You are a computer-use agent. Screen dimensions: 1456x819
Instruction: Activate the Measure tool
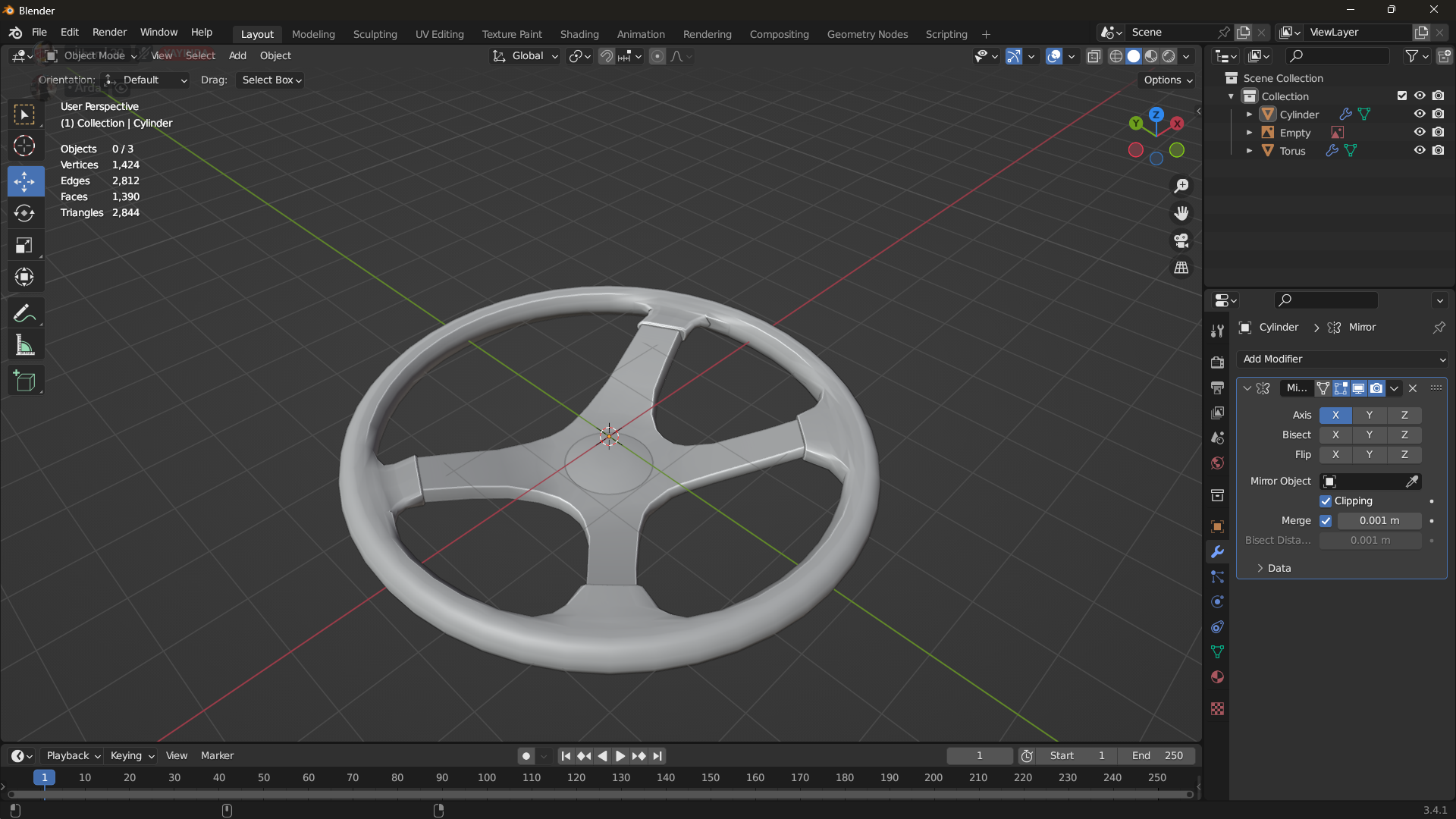pos(24,346)
